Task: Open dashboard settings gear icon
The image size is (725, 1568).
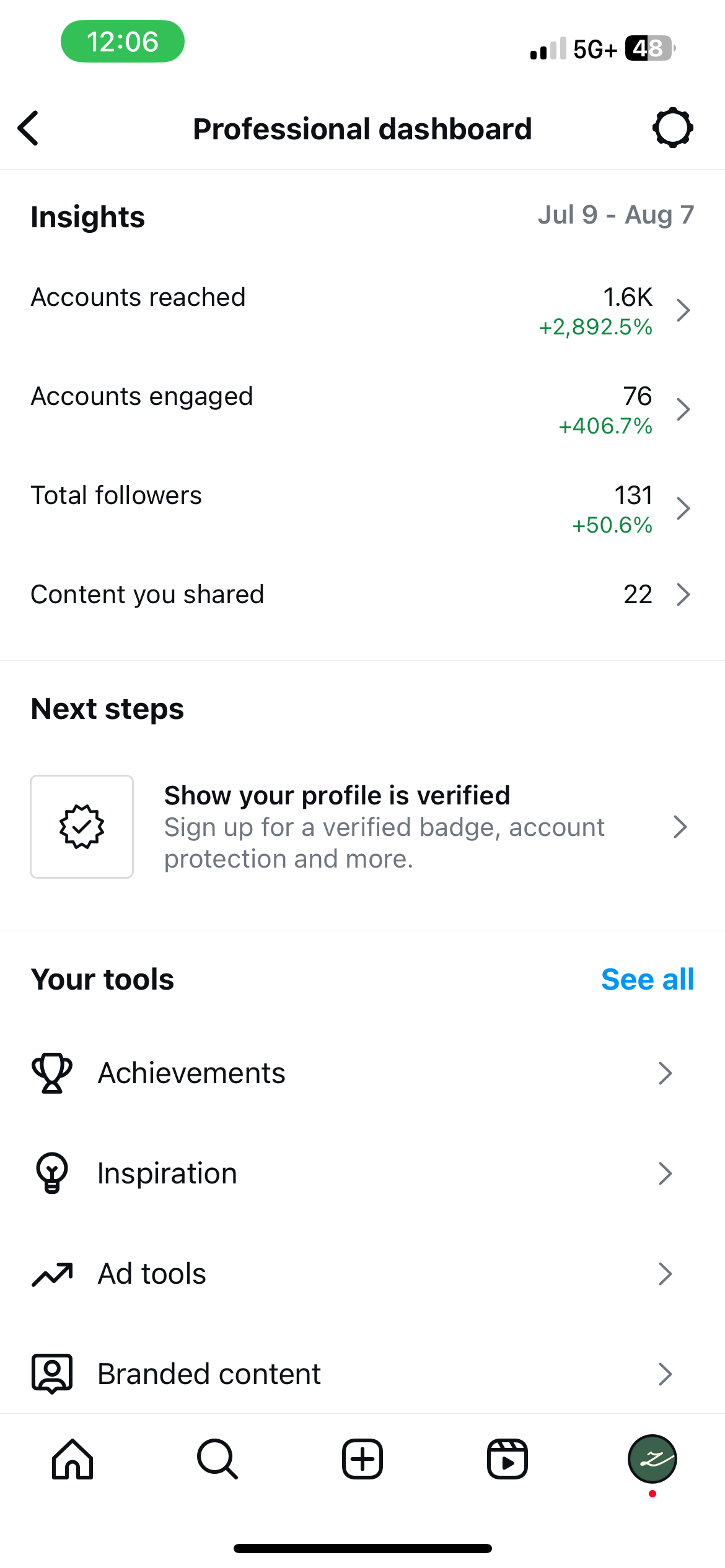Action: tap(672, 128)
